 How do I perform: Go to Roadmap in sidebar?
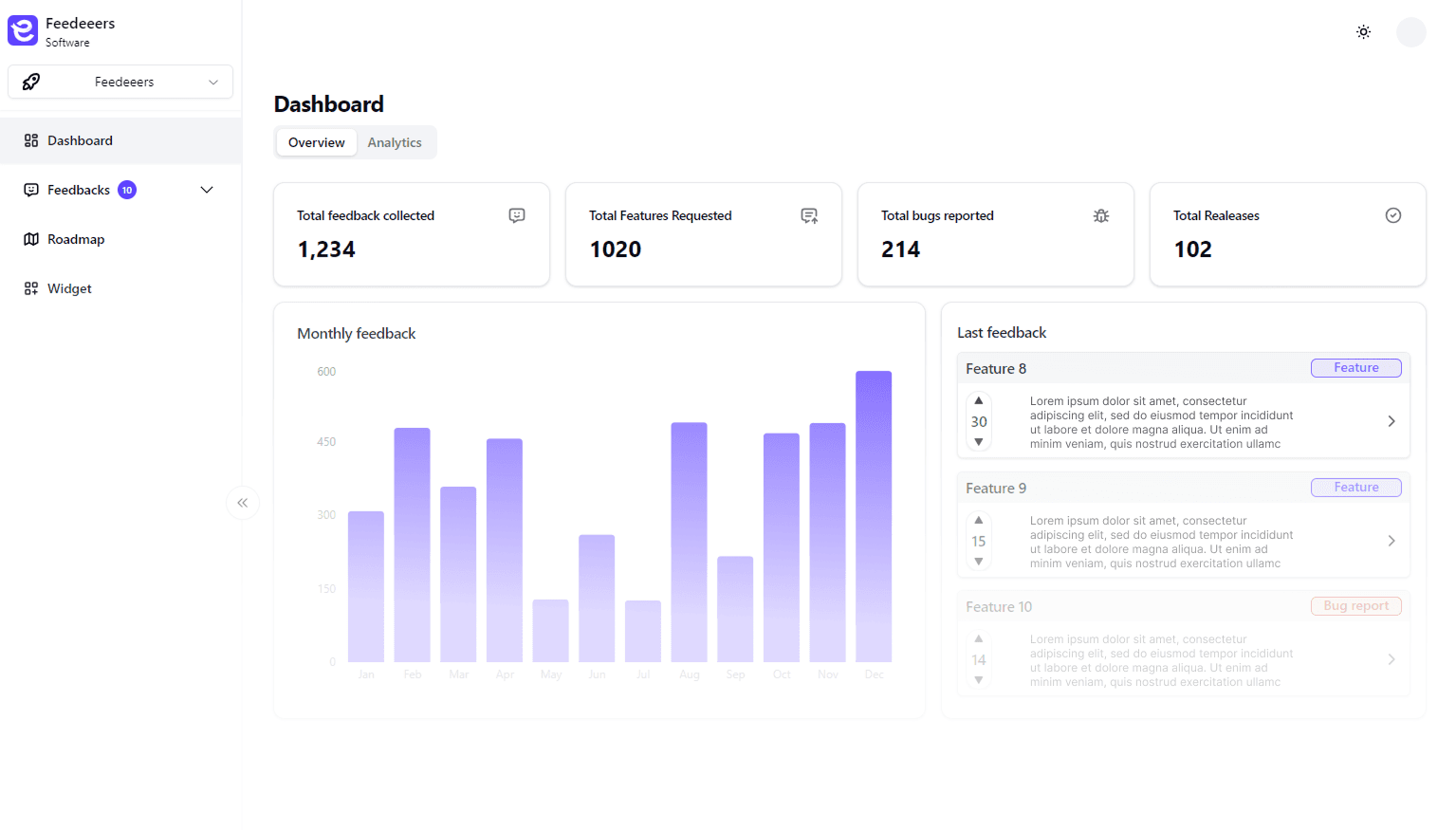point(76,239)
